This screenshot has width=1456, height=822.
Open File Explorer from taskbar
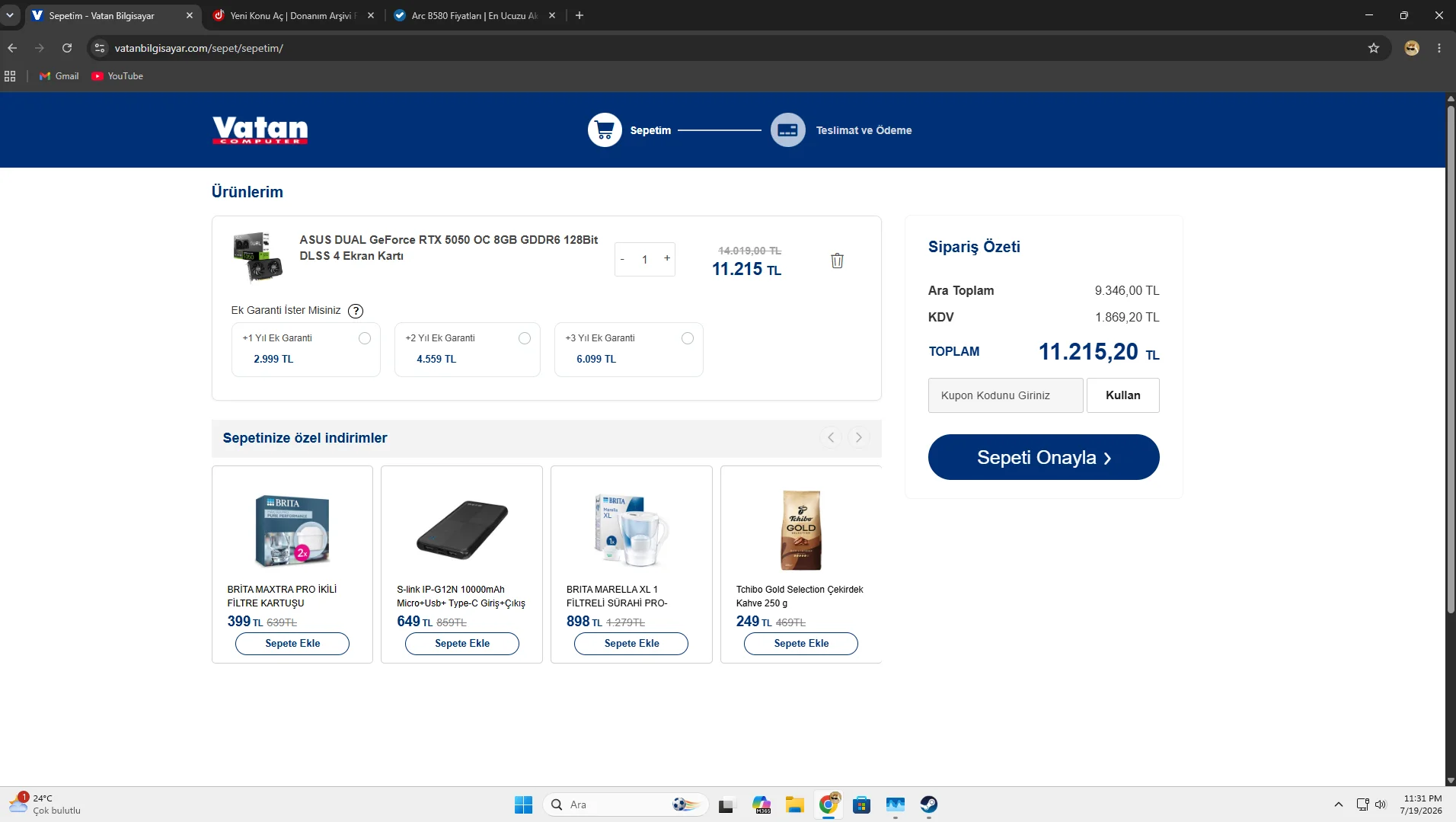[x=795, y=804]
